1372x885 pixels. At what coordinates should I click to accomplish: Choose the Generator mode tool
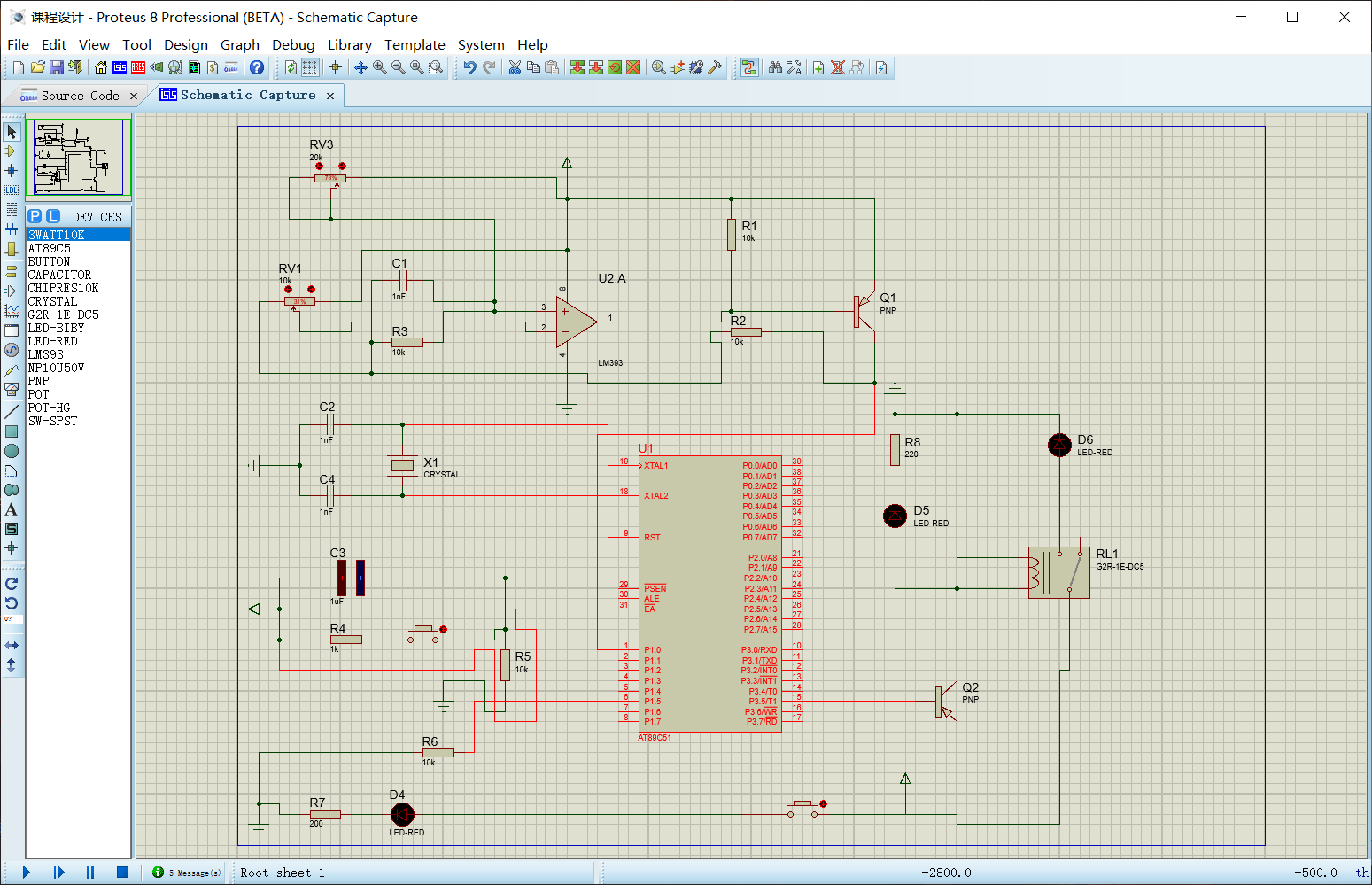(12, 349)
